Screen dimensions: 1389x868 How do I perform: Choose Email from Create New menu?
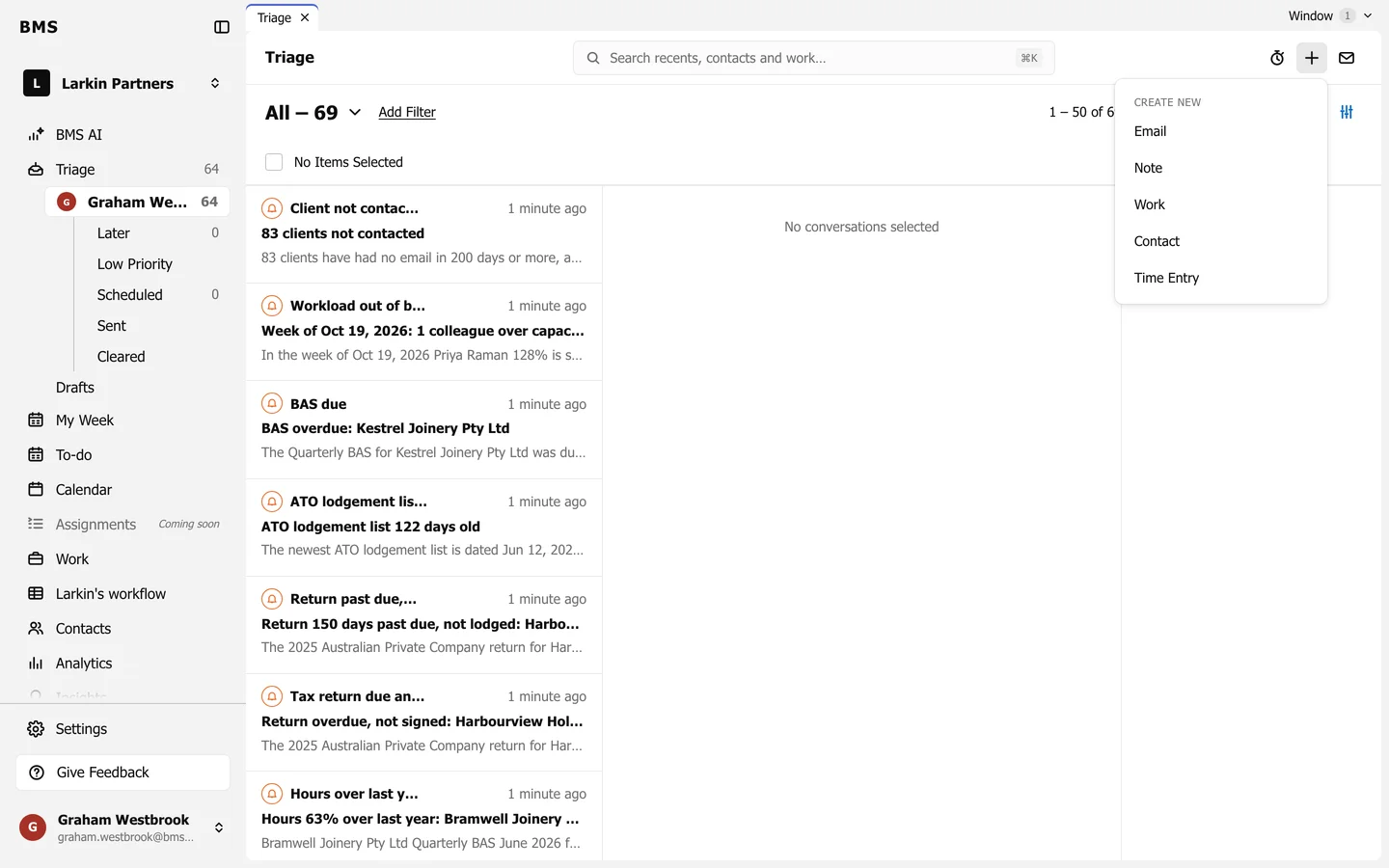coord(1221,131)
